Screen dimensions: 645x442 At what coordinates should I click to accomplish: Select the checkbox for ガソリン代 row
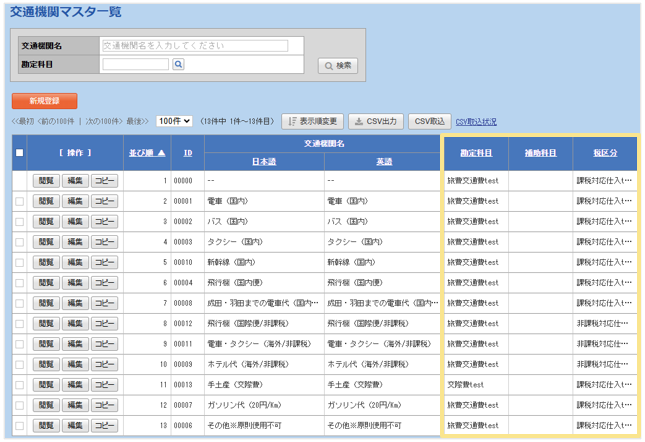pyautogui.click(x=19, y=405)
